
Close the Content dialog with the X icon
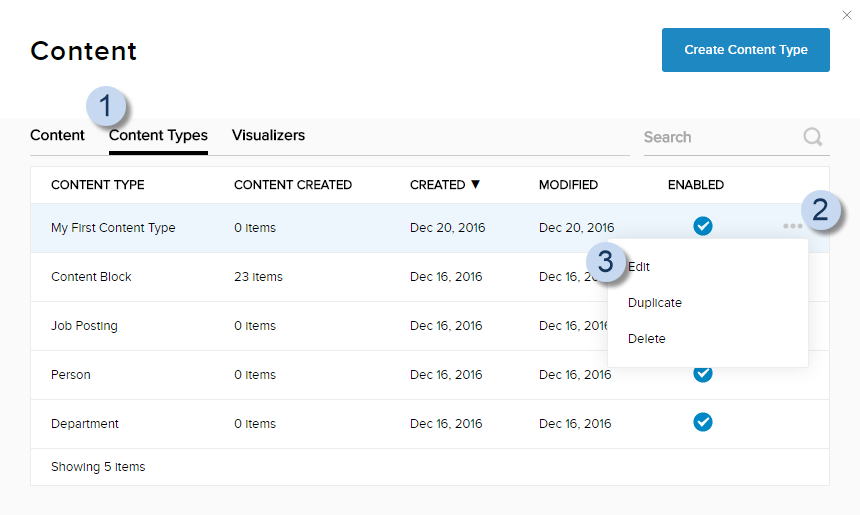pyautogui.click(x=848, y=14)
